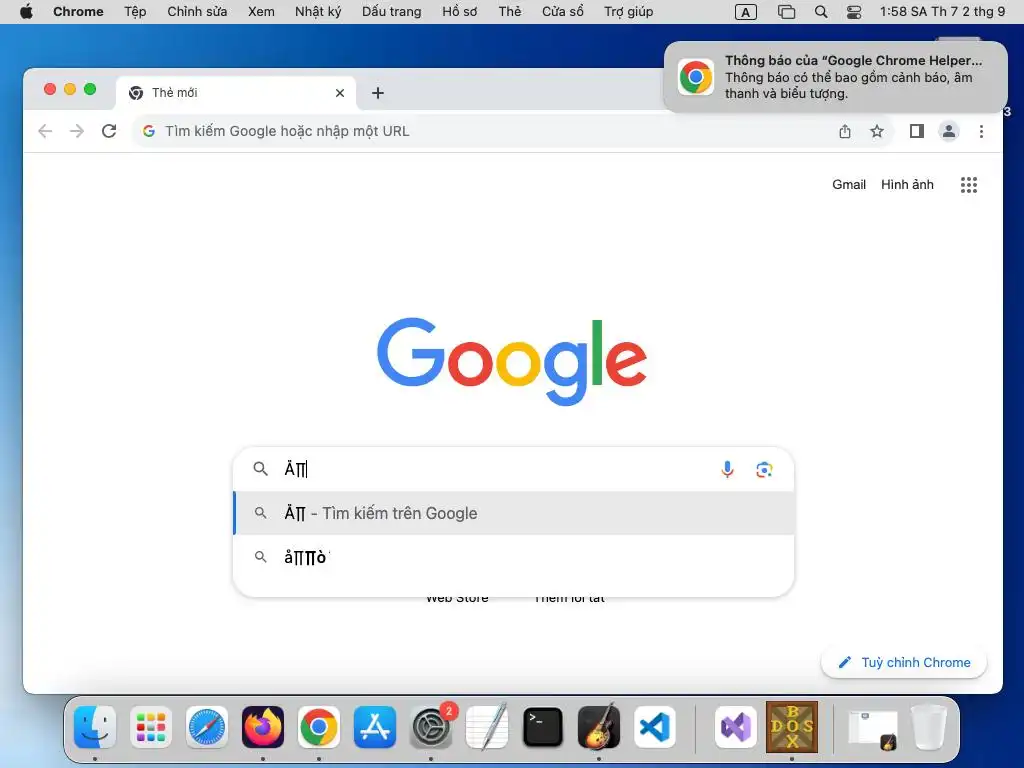Image resolution: width=1024 pixels, height=768 pixels.
Task: Open the Hồ sơ menu
Action: (460, 12)
